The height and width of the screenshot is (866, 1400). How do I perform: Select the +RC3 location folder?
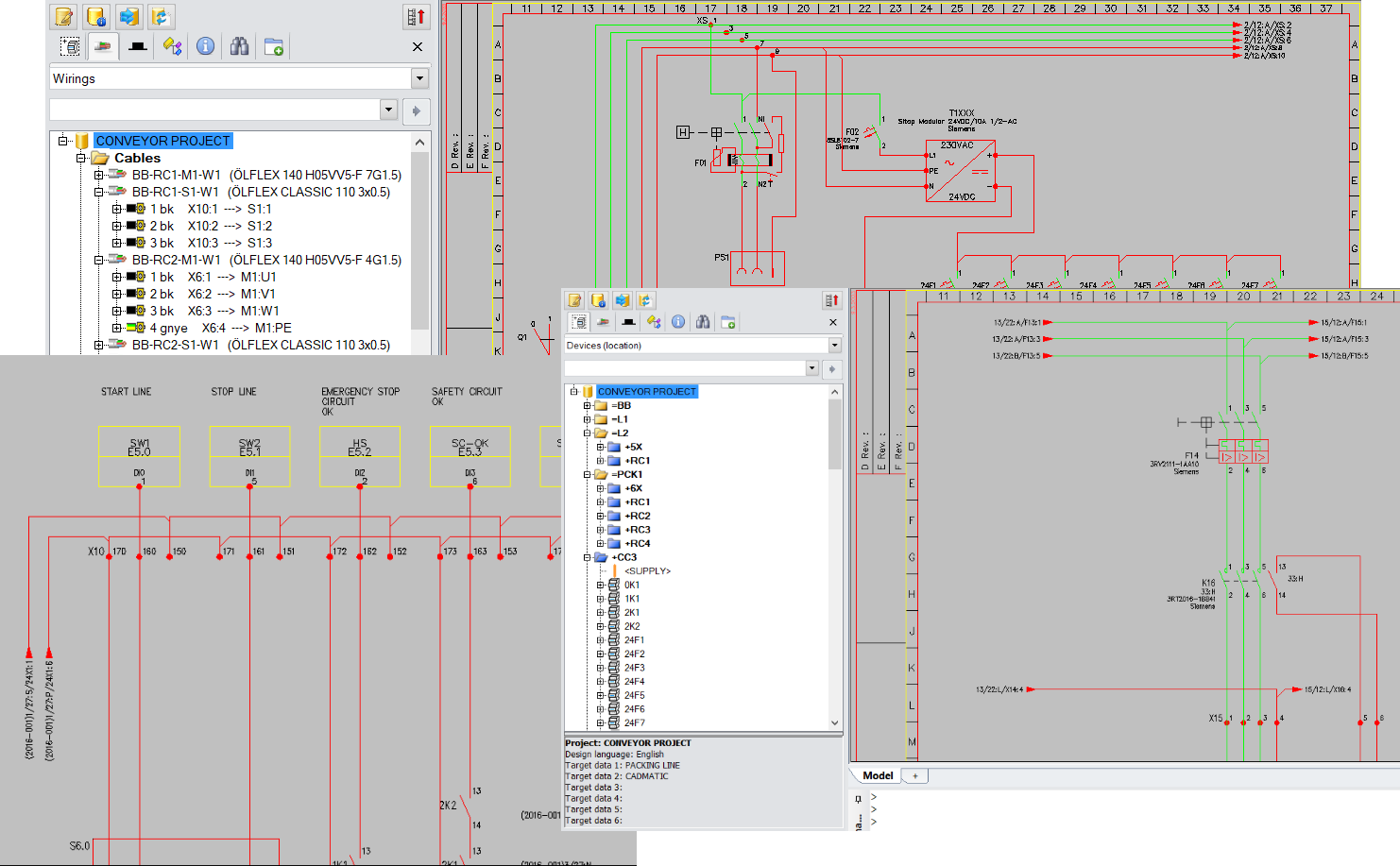coord(637,530)
